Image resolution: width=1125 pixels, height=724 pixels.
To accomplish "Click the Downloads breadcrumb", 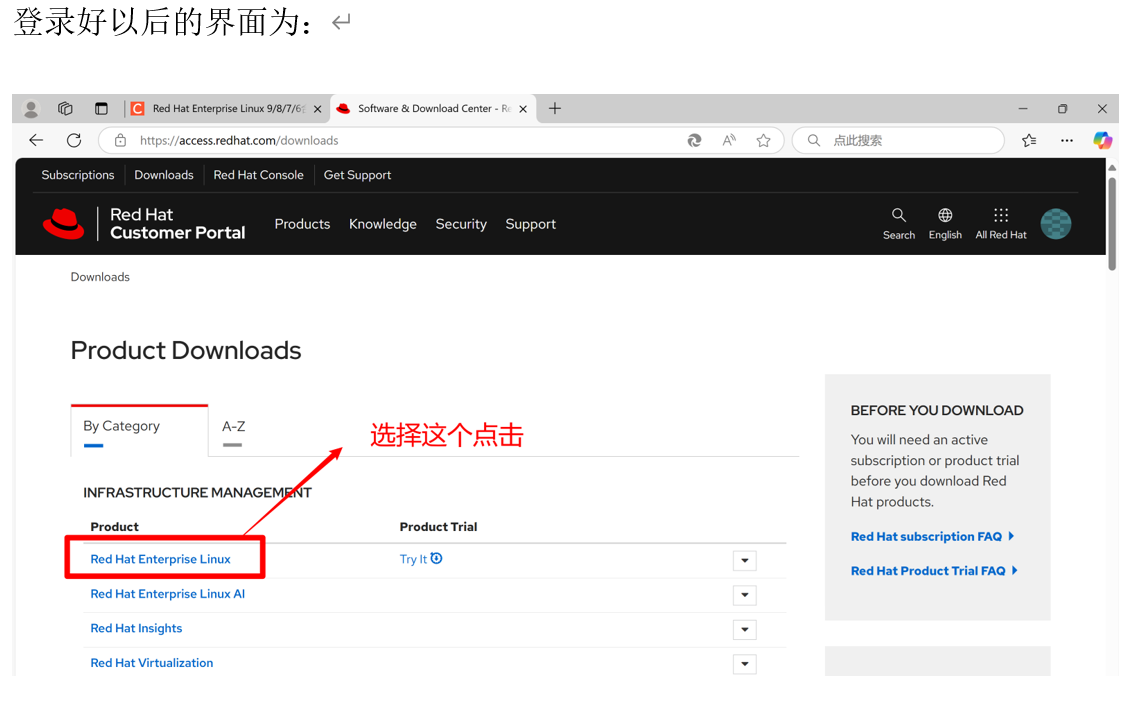I will pyautogui.click(x=100, y=277).
